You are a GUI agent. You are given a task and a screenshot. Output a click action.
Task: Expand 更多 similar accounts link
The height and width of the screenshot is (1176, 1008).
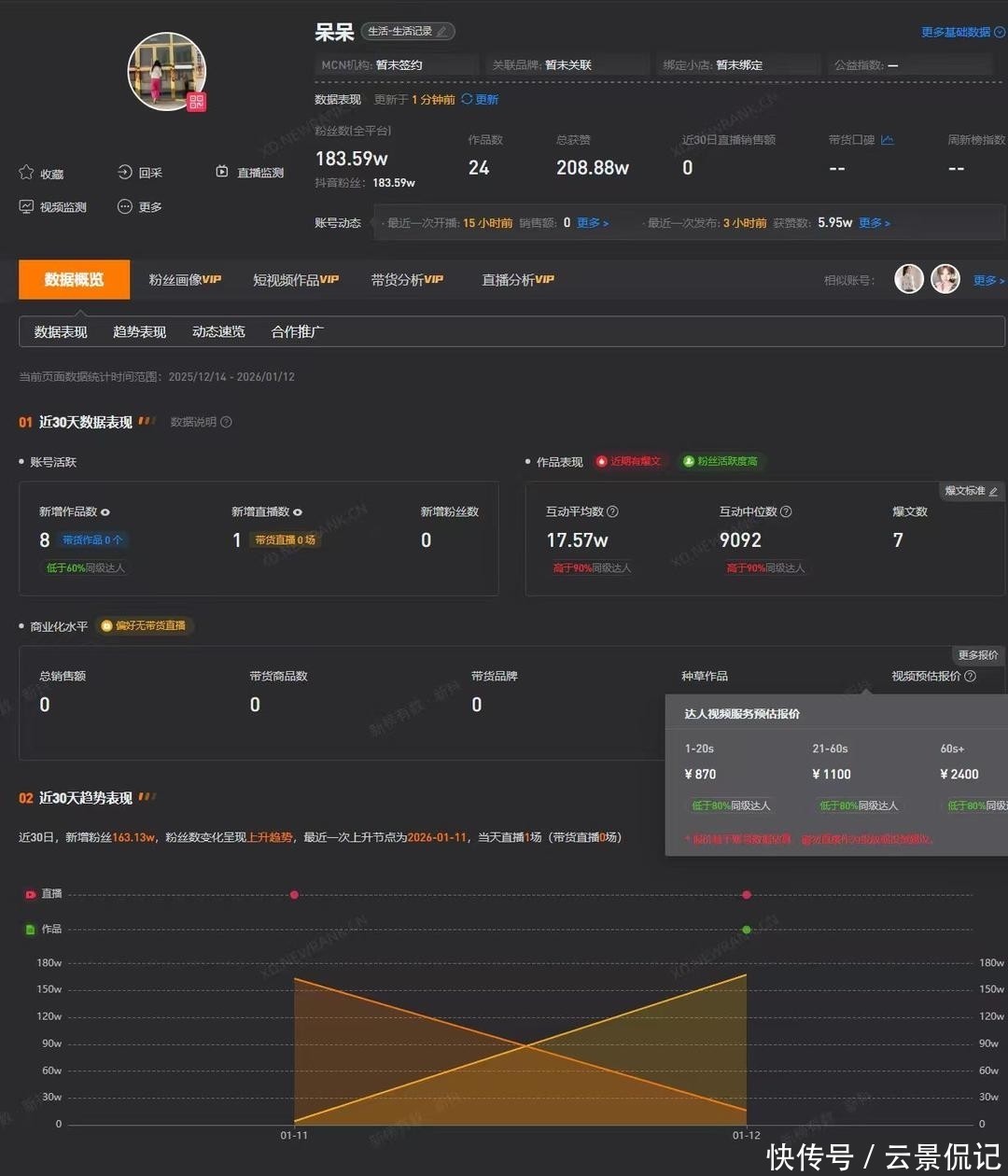[x=988, y=280]
